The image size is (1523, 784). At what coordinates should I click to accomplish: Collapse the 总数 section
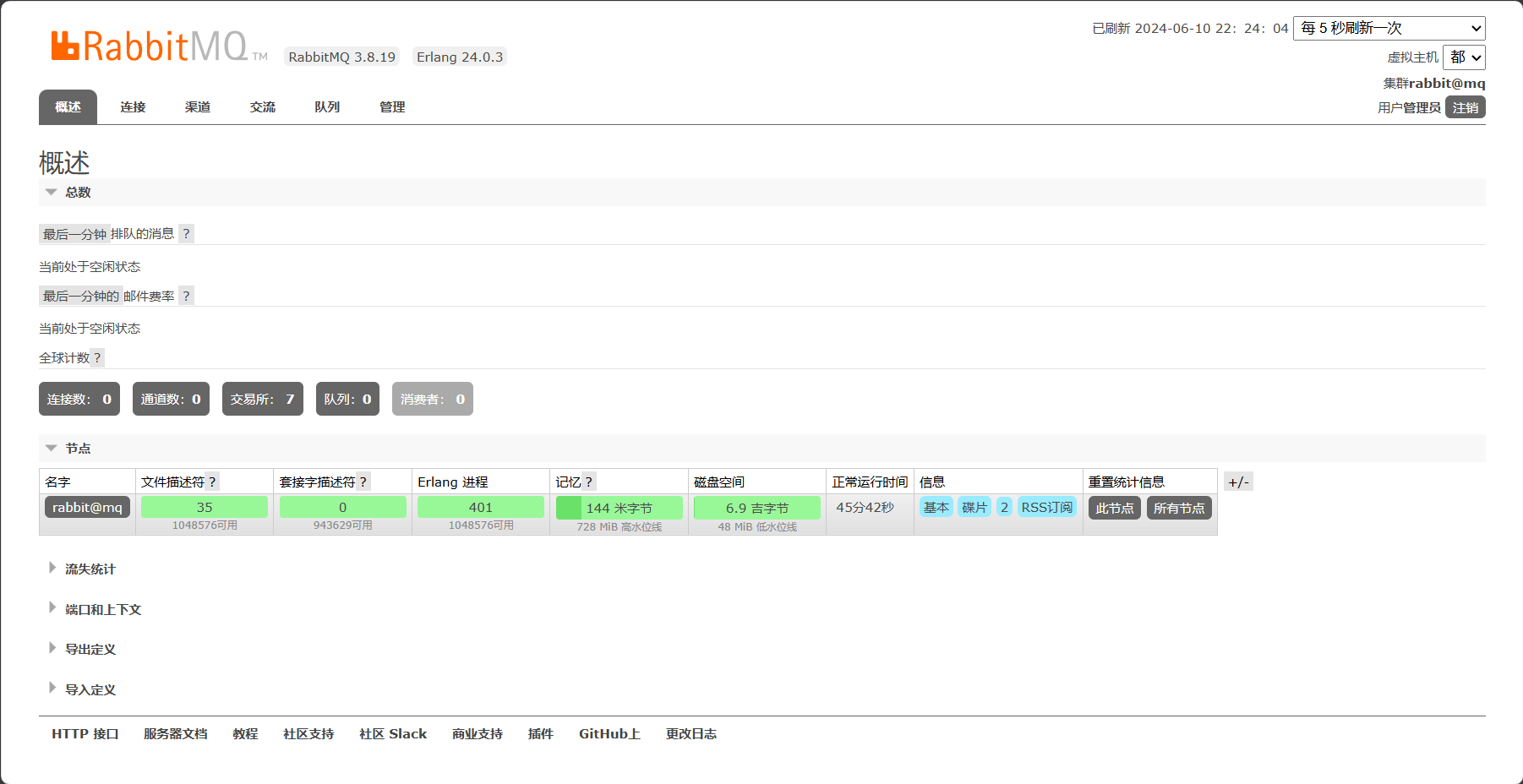[x=78, y=193]
